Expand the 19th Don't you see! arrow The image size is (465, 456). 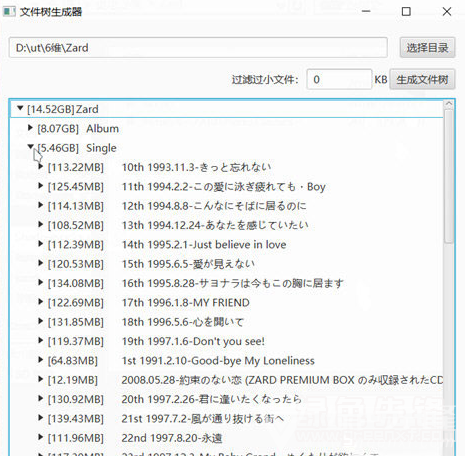pos(40,340)
